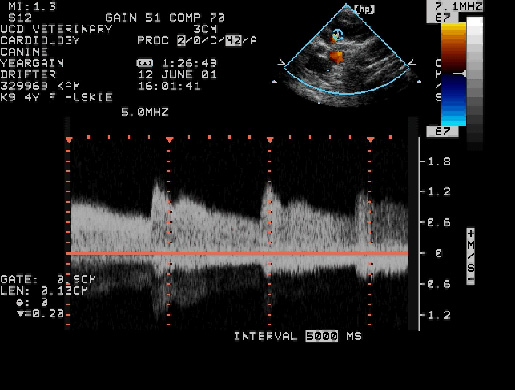Screen dimensions: 515x390
Task: Click the INTERVAL label
Action: pyautogui.click(x=265, y=336)
